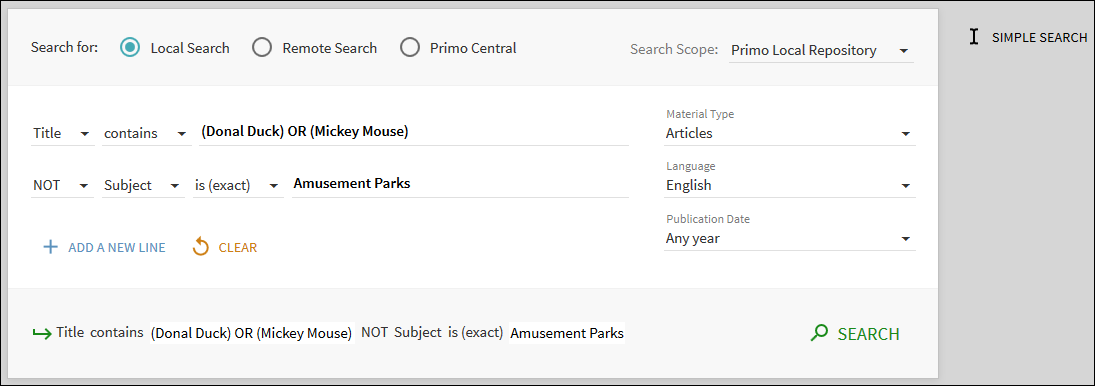Screen dimensions: 1095x386
Task: Click ADD A NEW LINE link
Action: pyautogui.click(x=117, y=247)
